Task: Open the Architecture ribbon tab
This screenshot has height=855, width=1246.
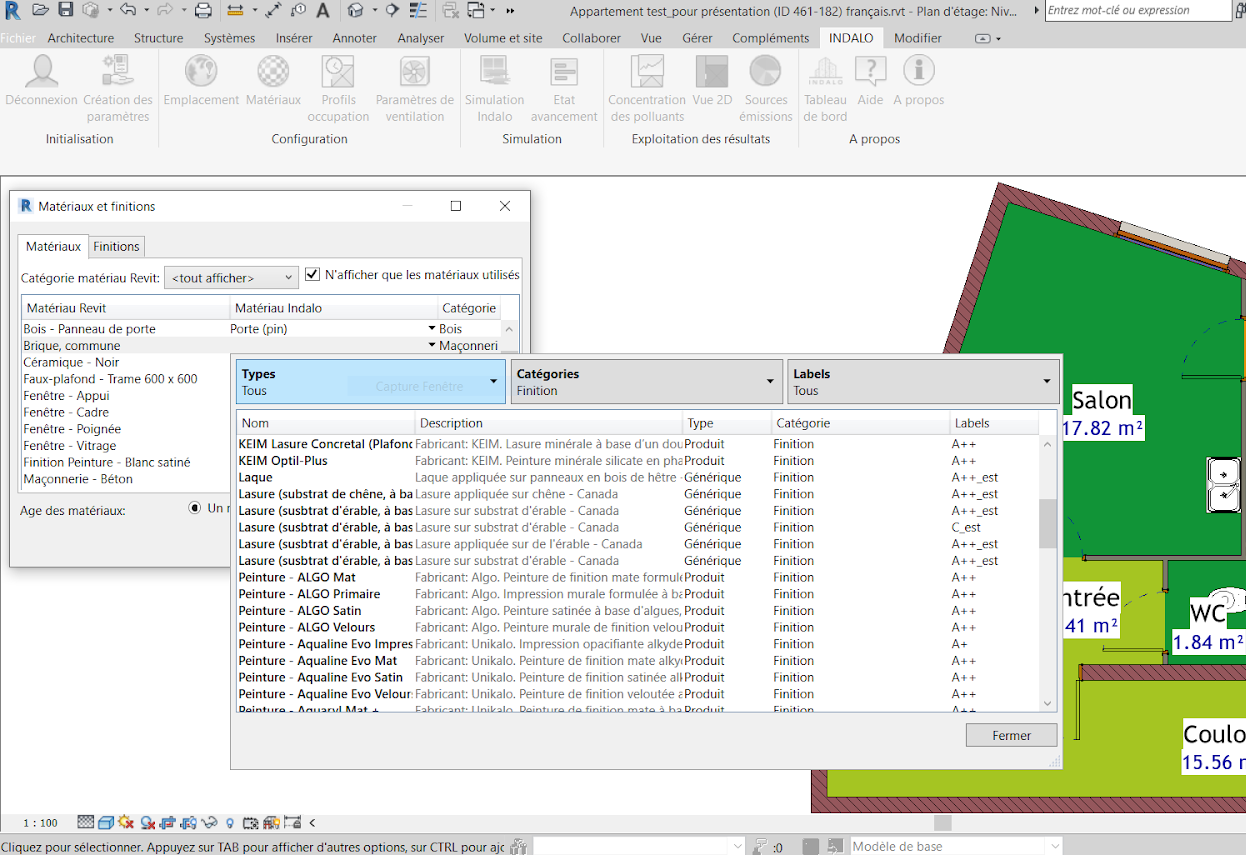Action: pos(81,38)
